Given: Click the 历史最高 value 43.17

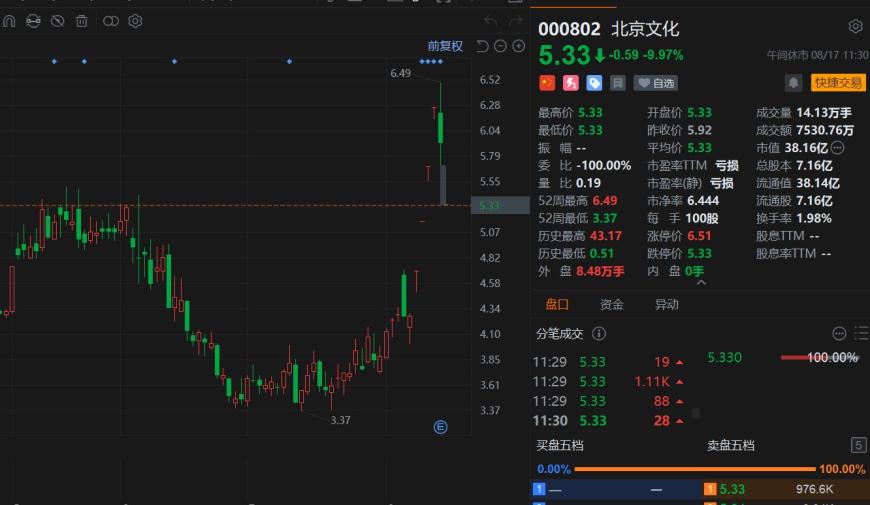Looking at the screenshot, I should click(x=605, y=236).
